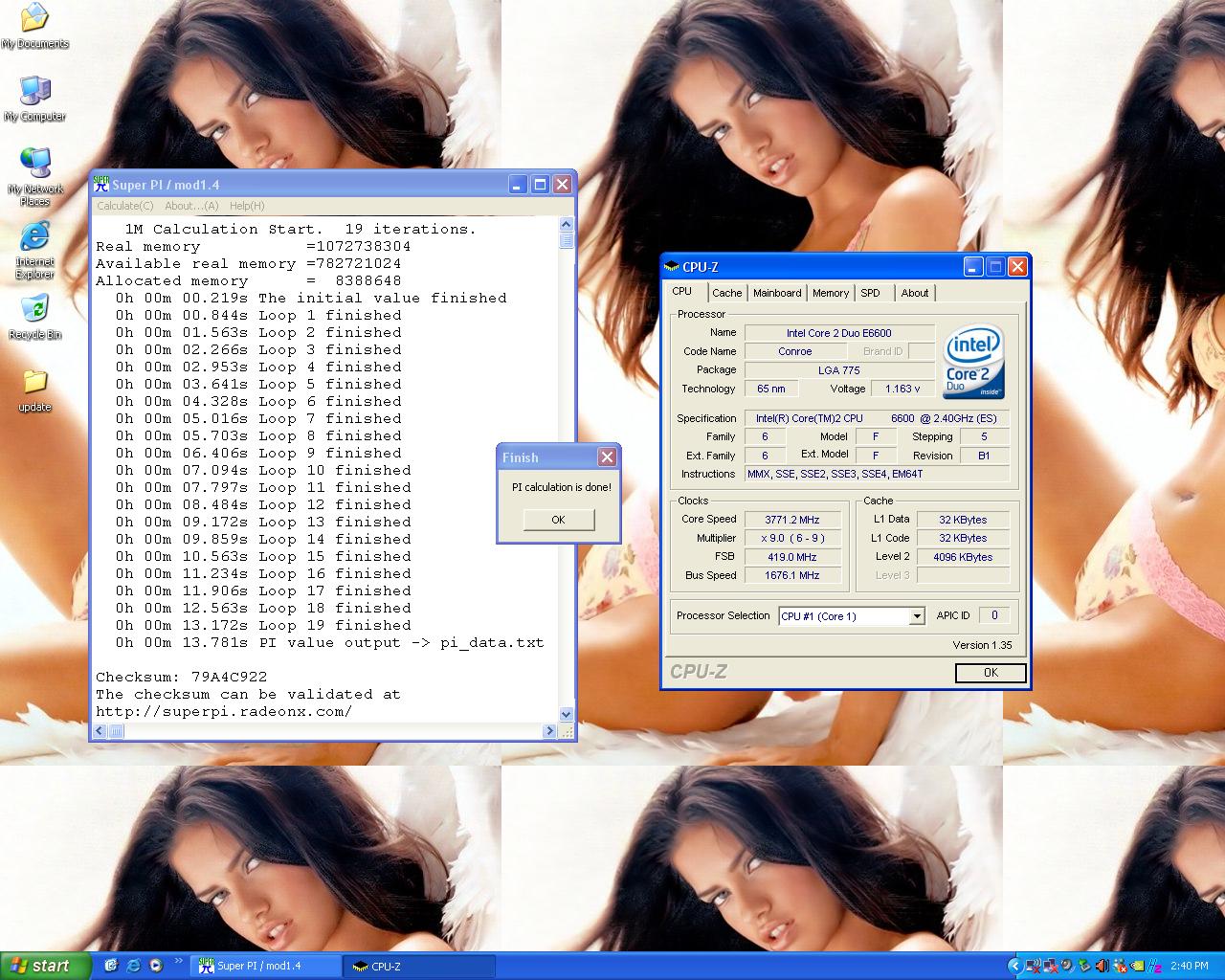This screenshot has height=980, width=1225.
Task: Select the My Computer desktop icon
Action: [34, 99]
